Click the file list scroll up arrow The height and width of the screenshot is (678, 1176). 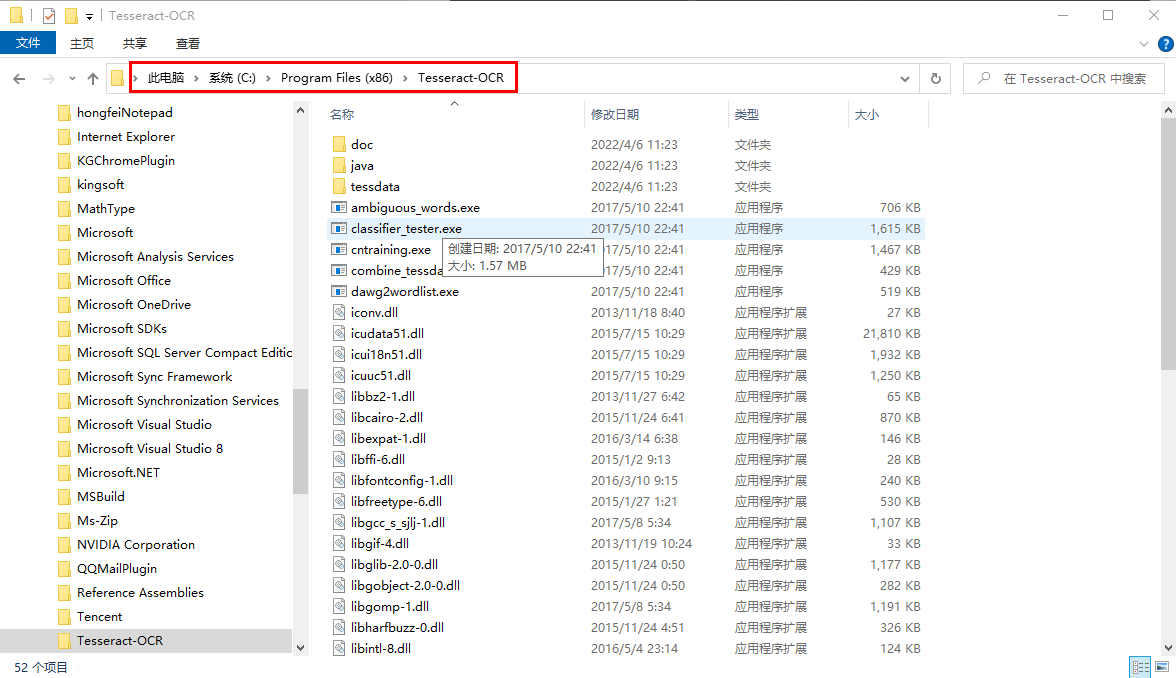point(1168,110)
